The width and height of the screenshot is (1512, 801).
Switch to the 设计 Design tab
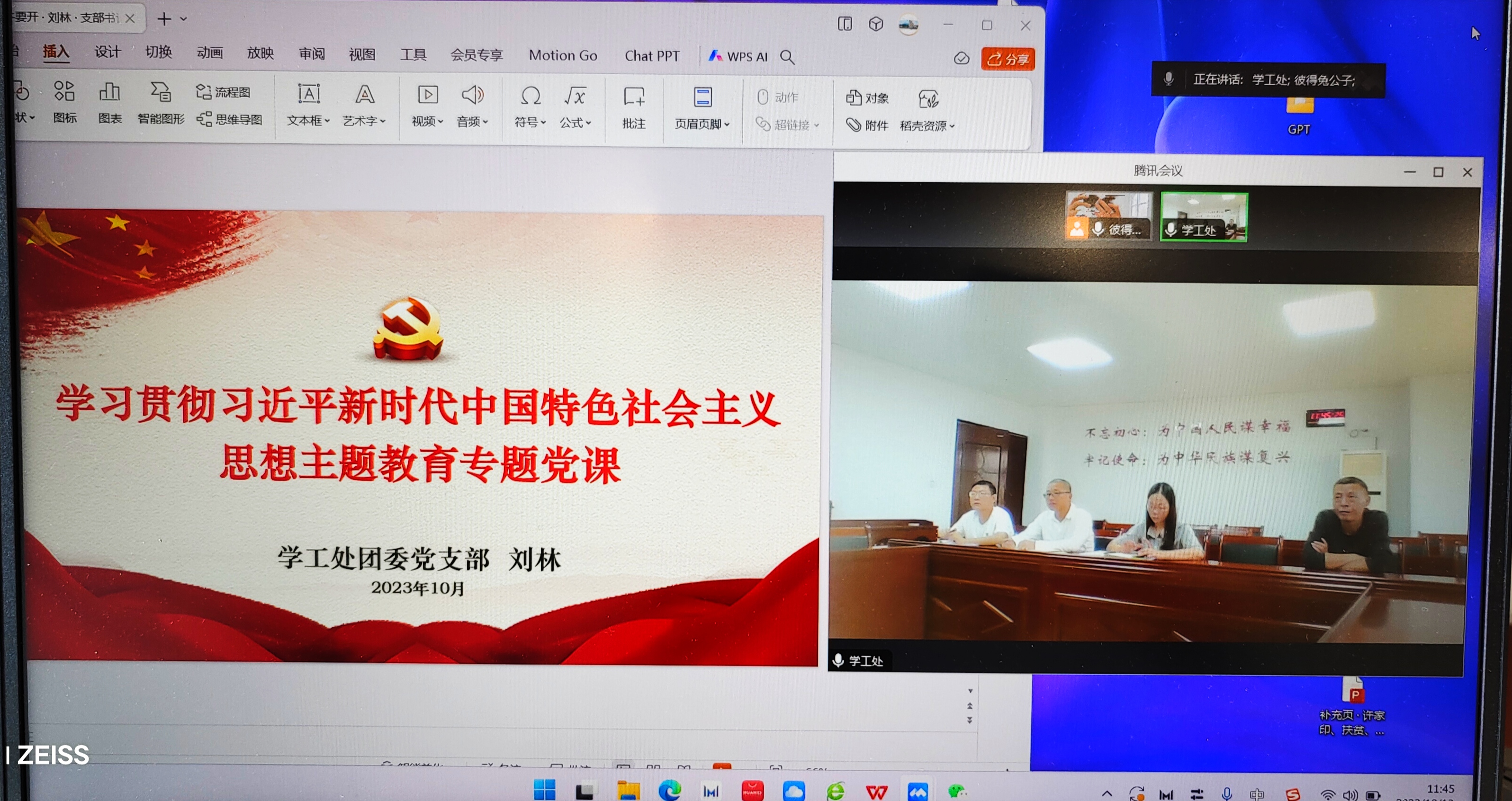click(x=108, y=52)
